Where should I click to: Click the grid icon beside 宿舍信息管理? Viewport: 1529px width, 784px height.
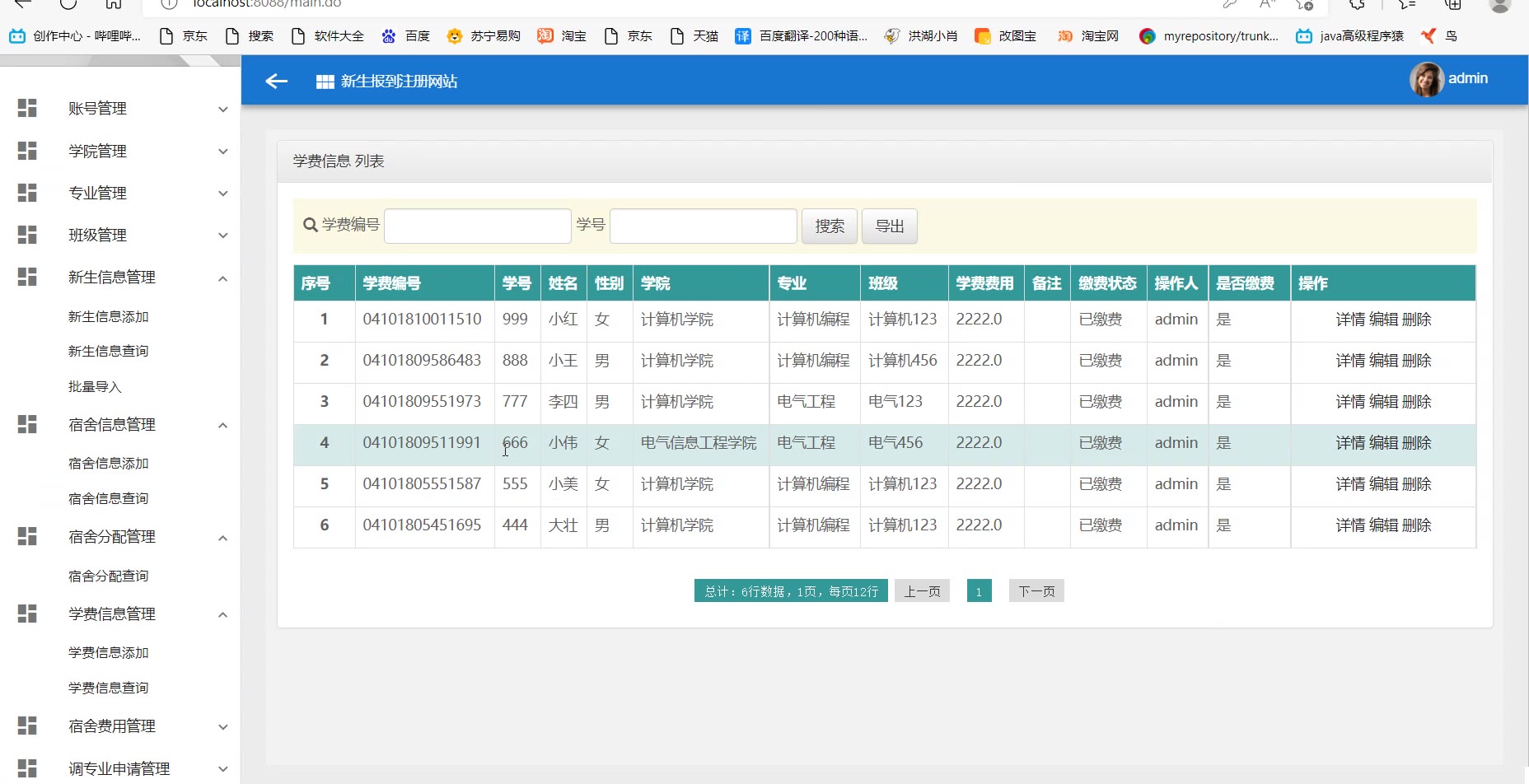pos(27,424)
